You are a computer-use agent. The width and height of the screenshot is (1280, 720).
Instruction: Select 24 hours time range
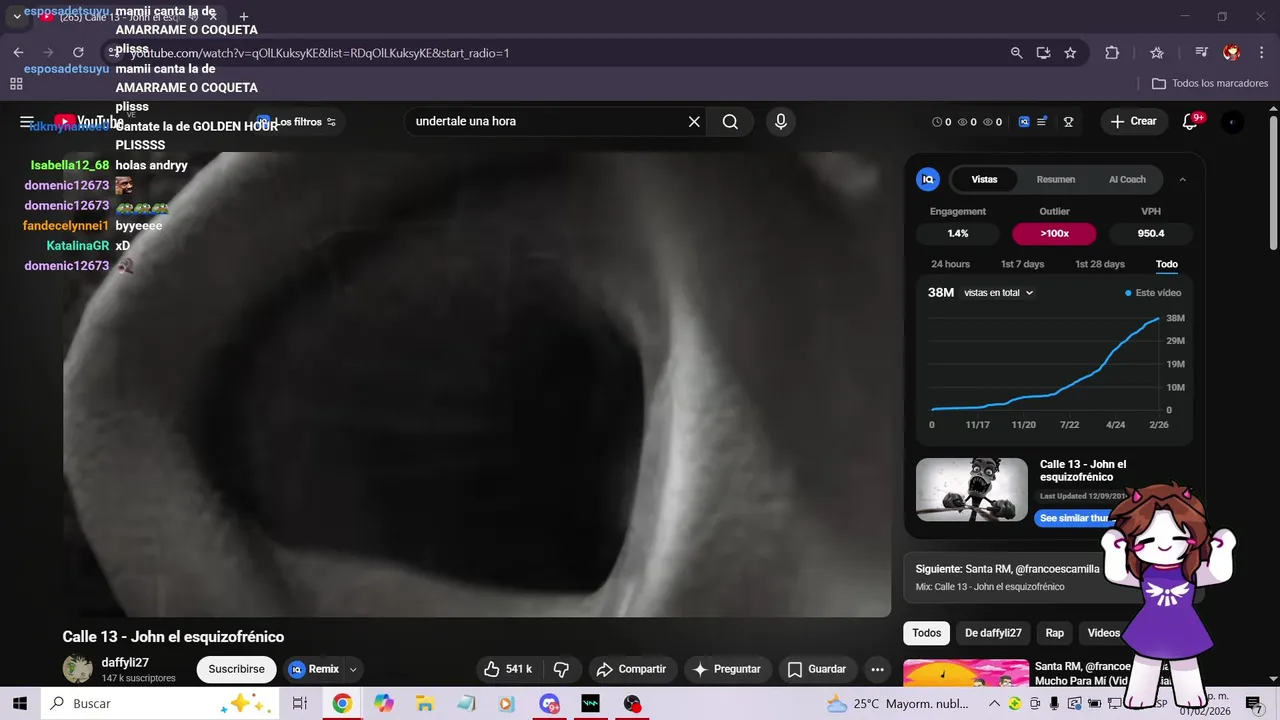pos(950,264)
